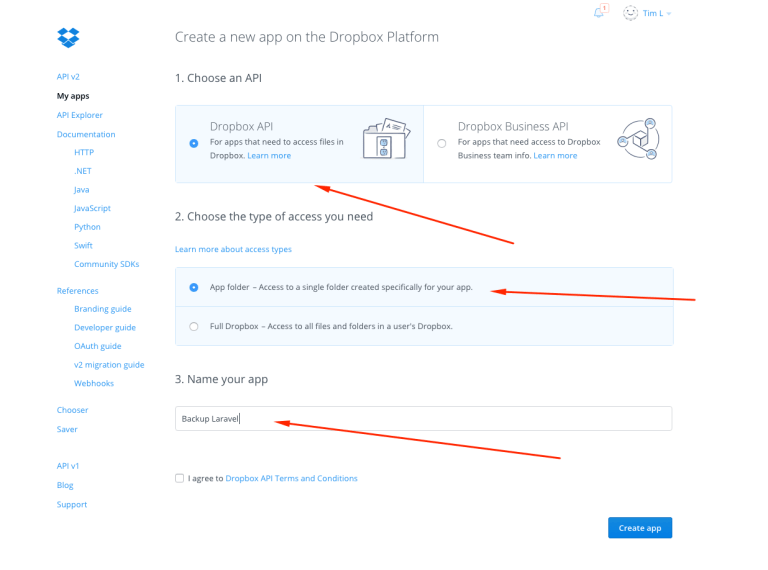Image resolution: width=768 pixels, height=570 pixels.
Task: Click the Dropbox logo icon
Action: 68,38
